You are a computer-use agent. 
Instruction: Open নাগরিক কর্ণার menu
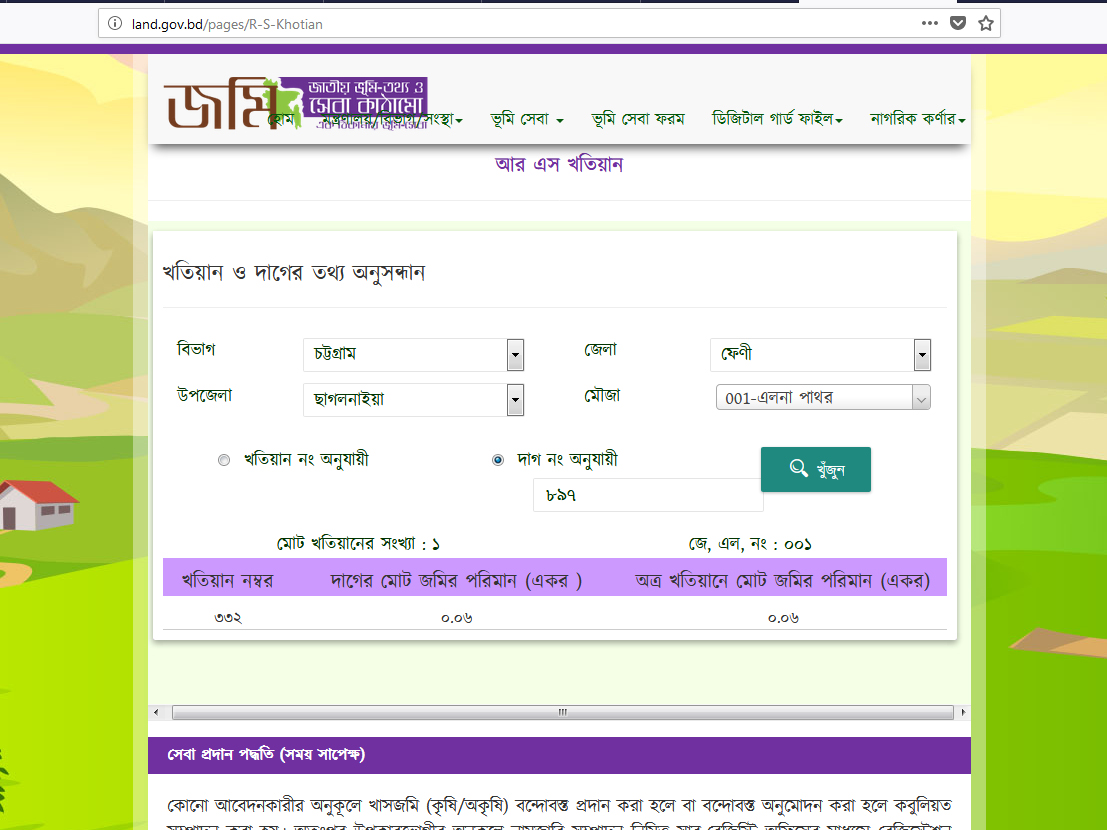pos(917,119)
